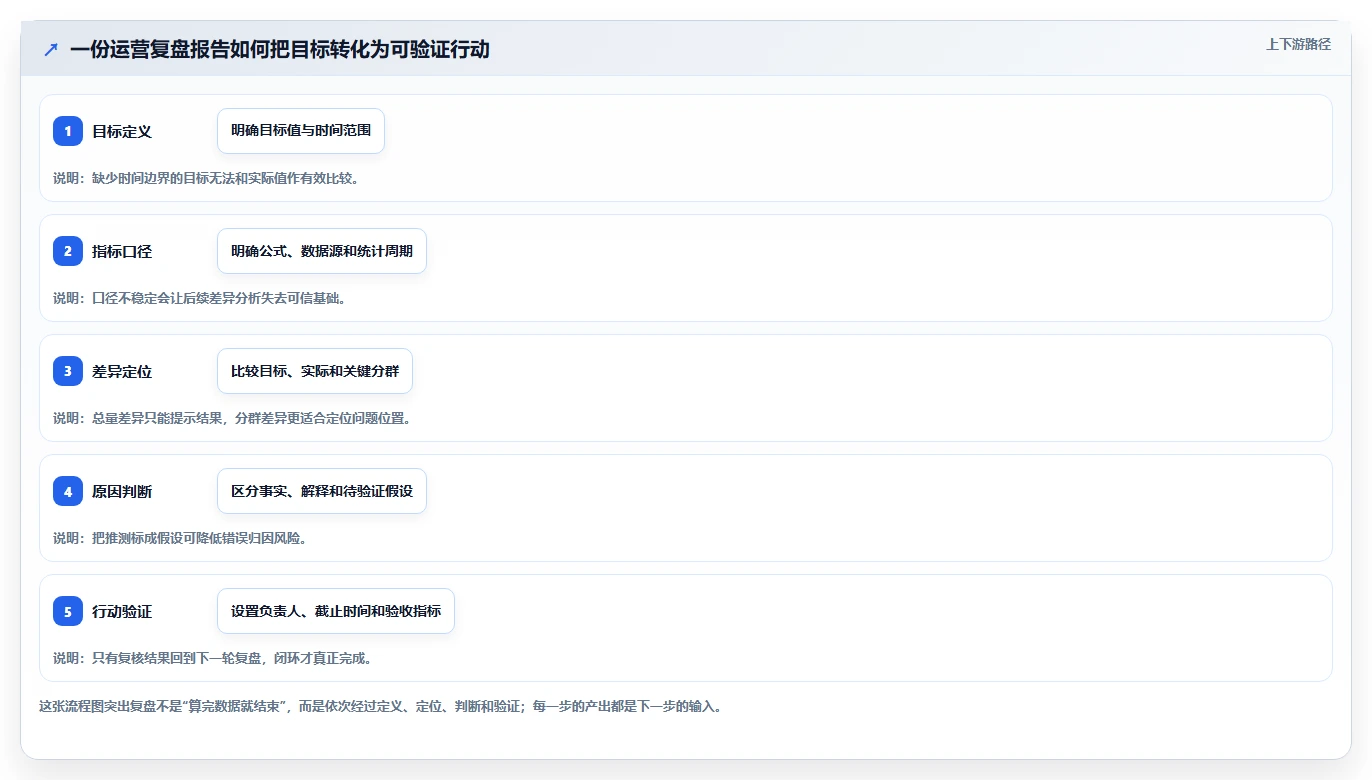Click the 原因判断 step title
The width and height of the screenshot is (1372, 780).
click(x=122, y=491)
